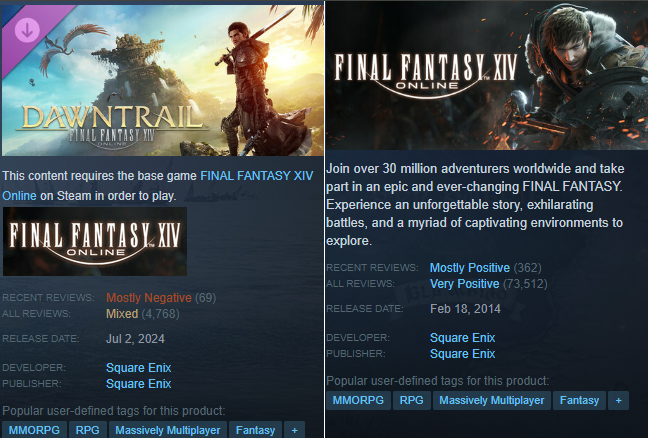Screen dimensions: 648x438
Task: Open Square Enix developer link under Dawntrail
Action: point(138,368)
